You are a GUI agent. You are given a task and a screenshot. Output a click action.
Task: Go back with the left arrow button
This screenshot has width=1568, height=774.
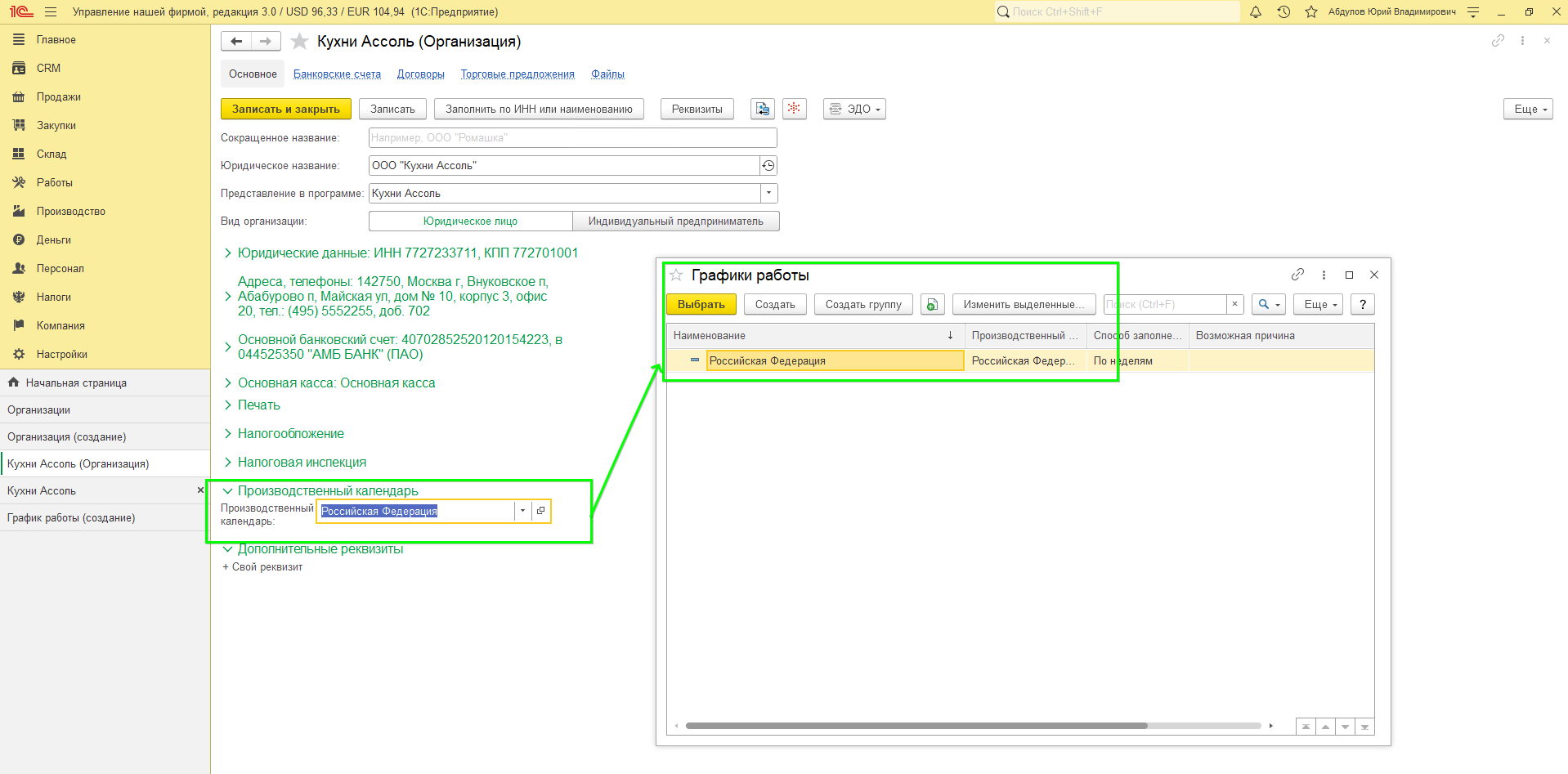(x=236, y=42)
